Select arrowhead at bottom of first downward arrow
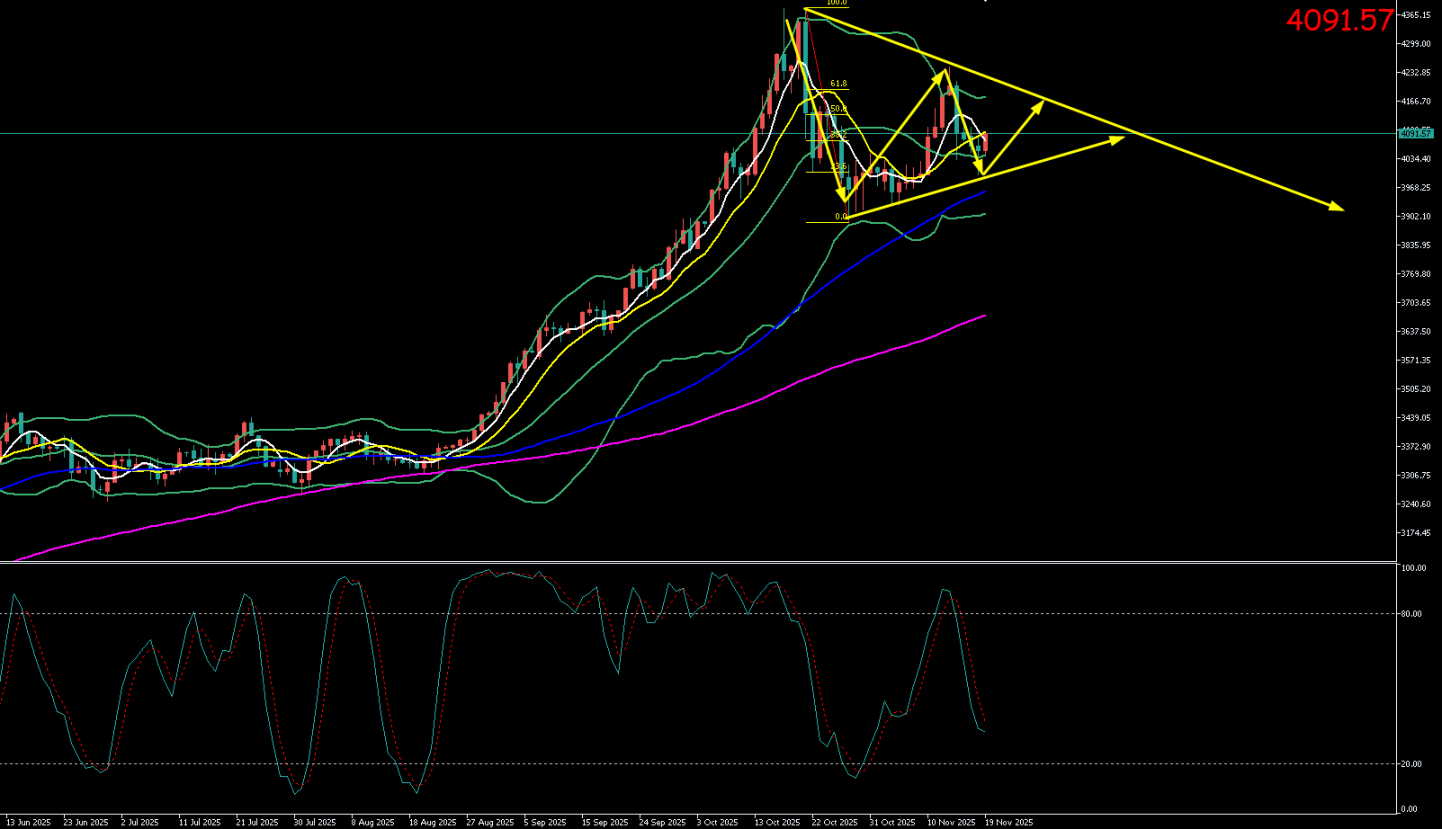 pos(843,197)
